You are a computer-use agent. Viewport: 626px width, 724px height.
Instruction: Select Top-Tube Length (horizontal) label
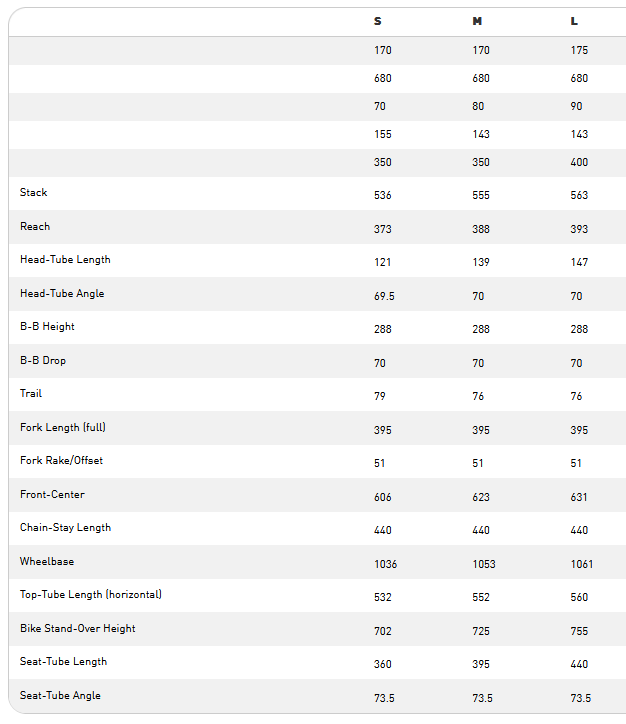point(91,595)
